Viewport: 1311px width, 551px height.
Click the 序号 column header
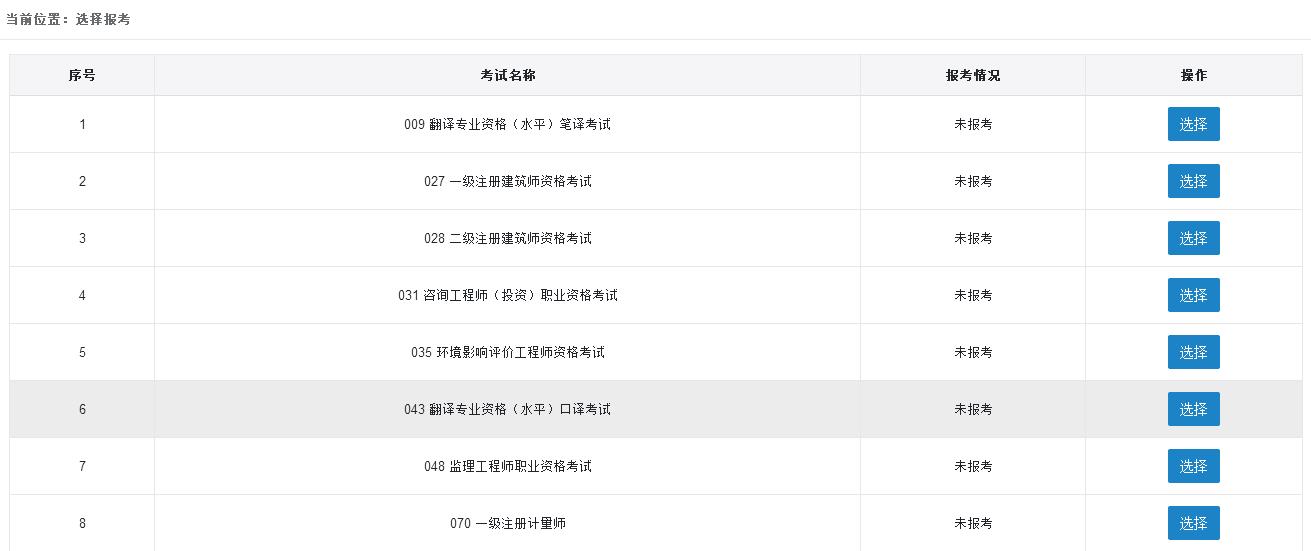82,75
